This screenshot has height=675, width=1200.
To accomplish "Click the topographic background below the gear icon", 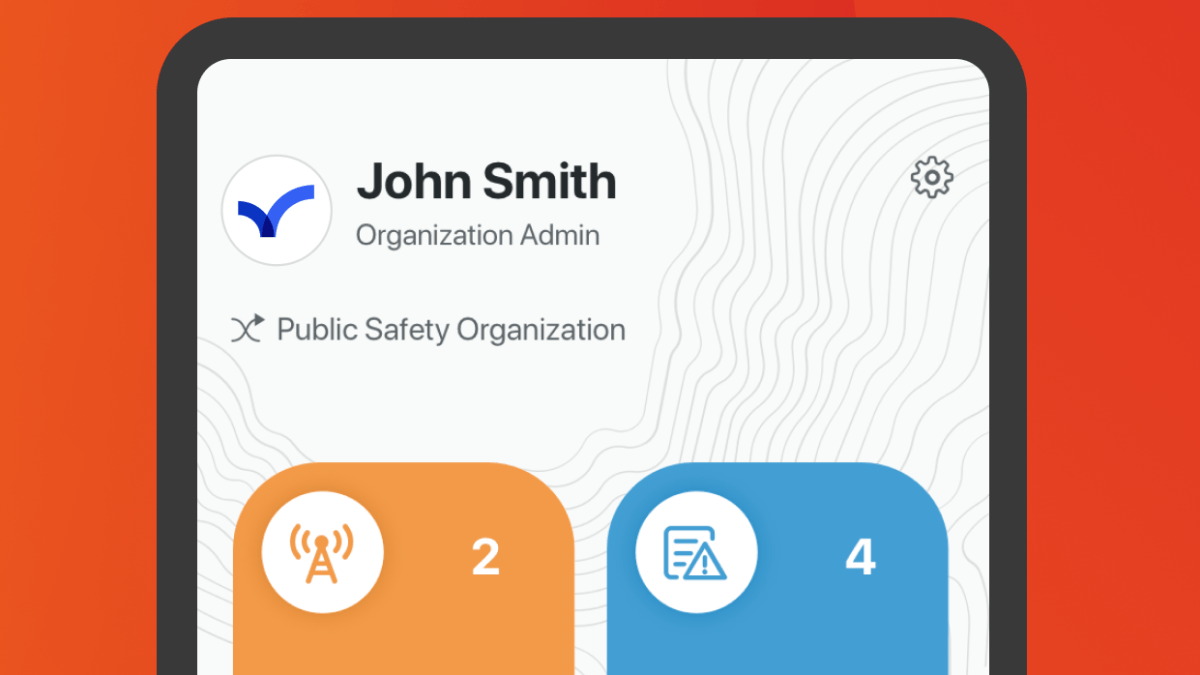I will [931, 300].
